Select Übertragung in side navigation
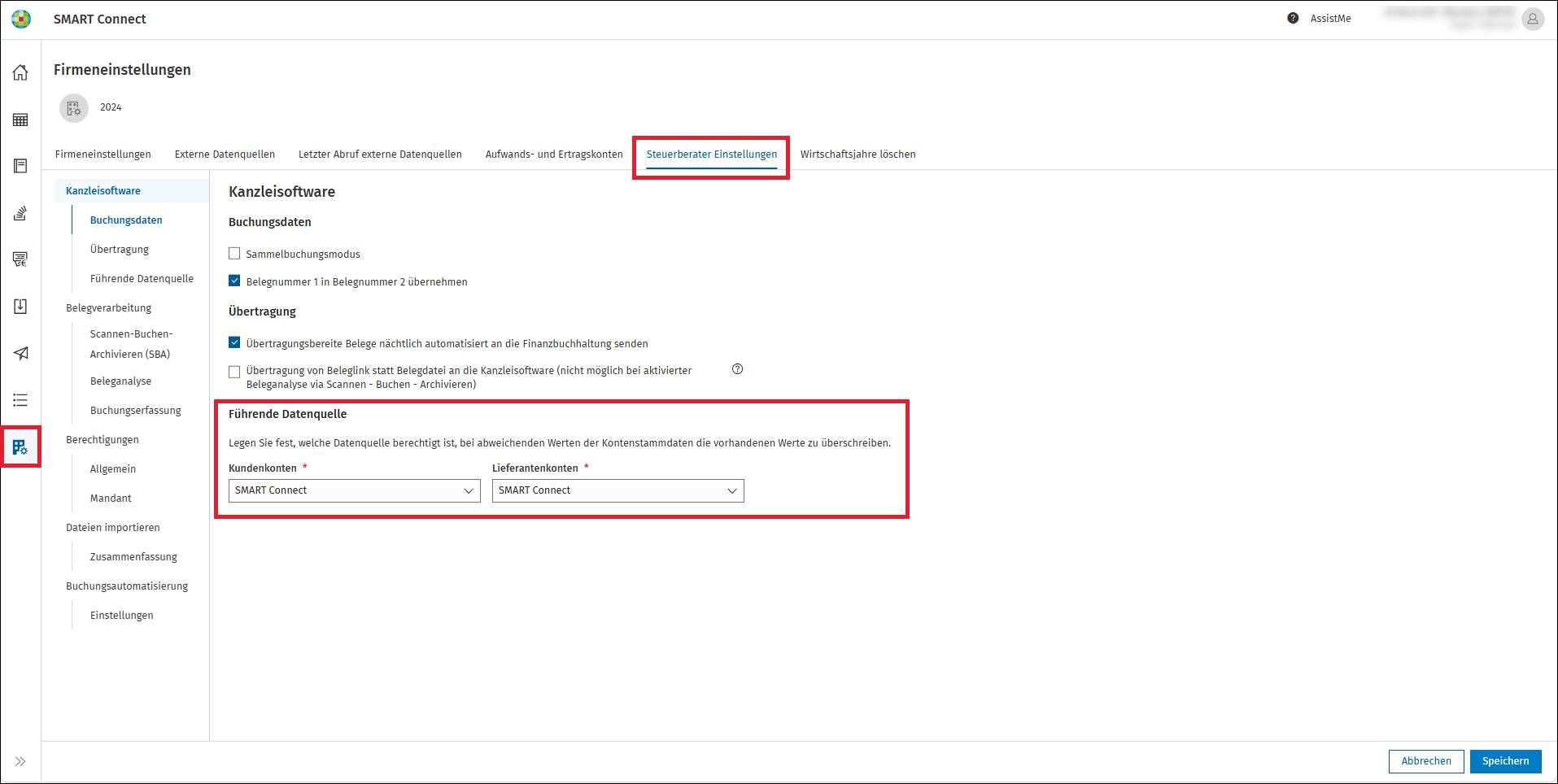The image size is (1558, 784). (x=120, y=250)
